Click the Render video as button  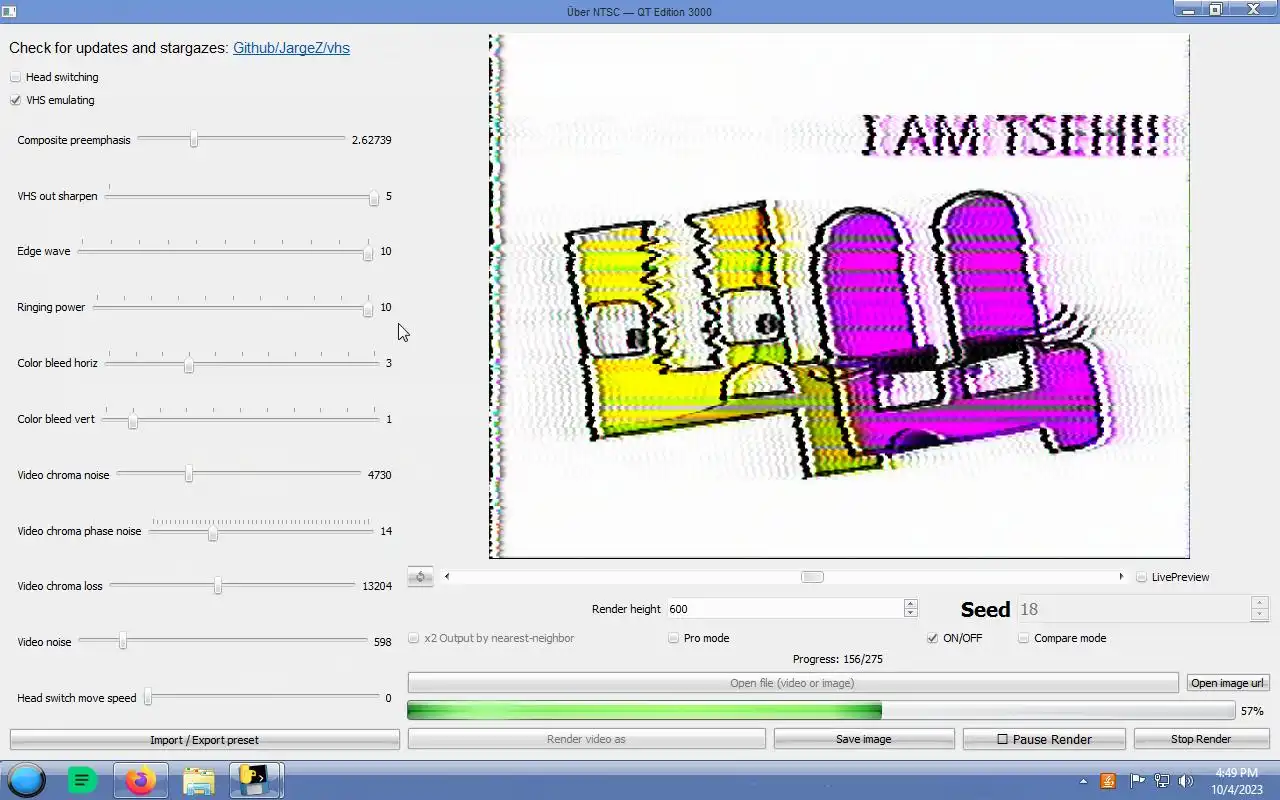[586, 739]
